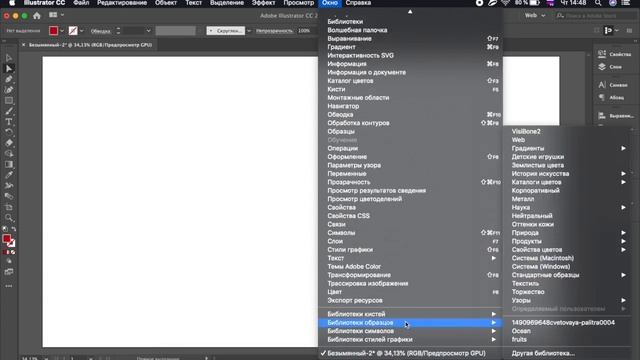This screenshot has width=640, height=360.
Task: Click the Непрозрачность label
Action: 274,31
